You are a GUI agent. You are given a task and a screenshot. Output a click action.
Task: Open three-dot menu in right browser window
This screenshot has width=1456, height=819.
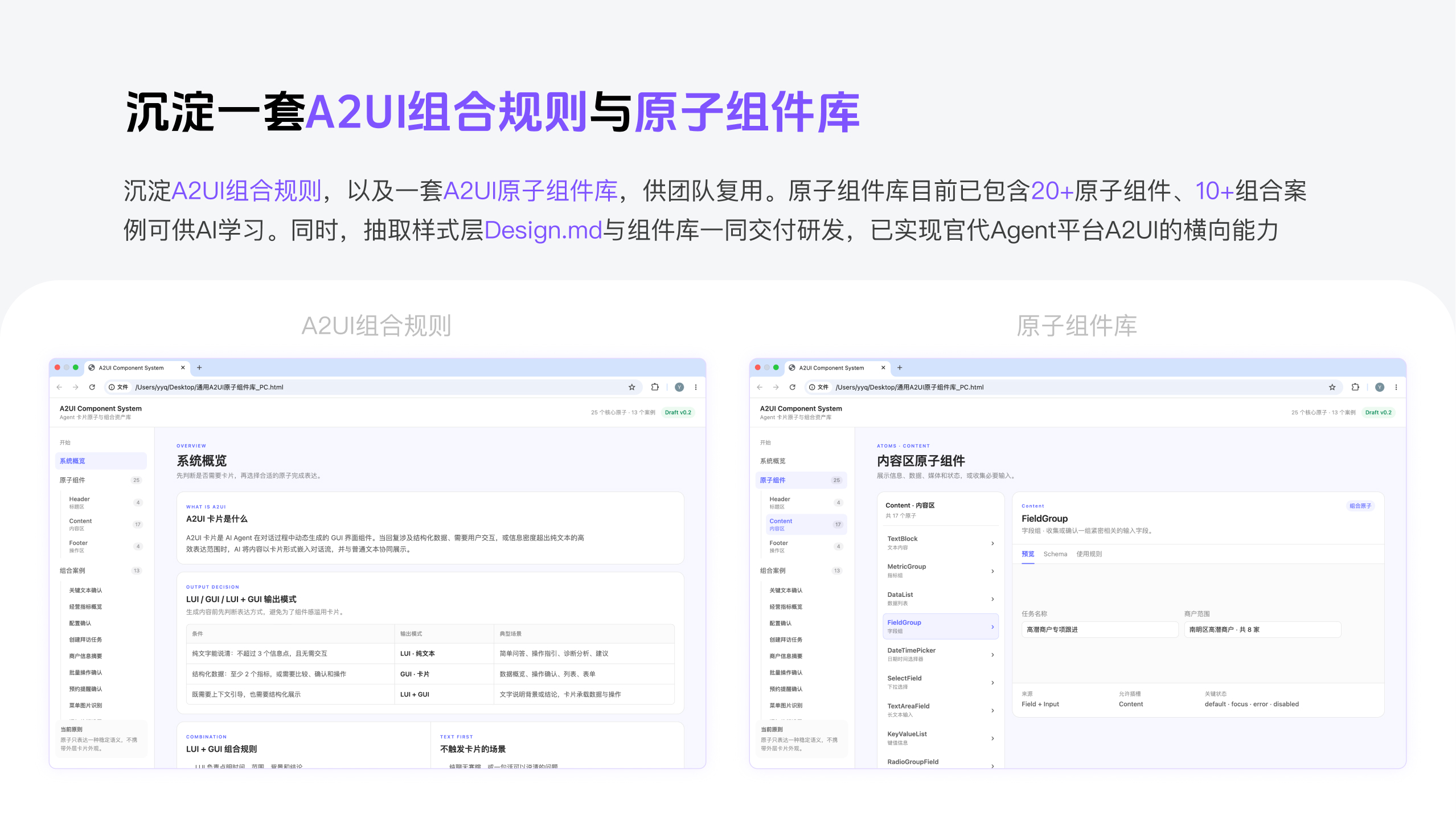1396,387
